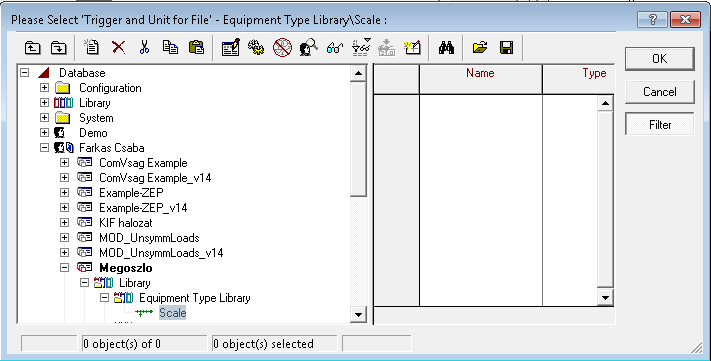Open the Edit Object form-with-pencil icon

pyautogui.click(x=231, y=48)
